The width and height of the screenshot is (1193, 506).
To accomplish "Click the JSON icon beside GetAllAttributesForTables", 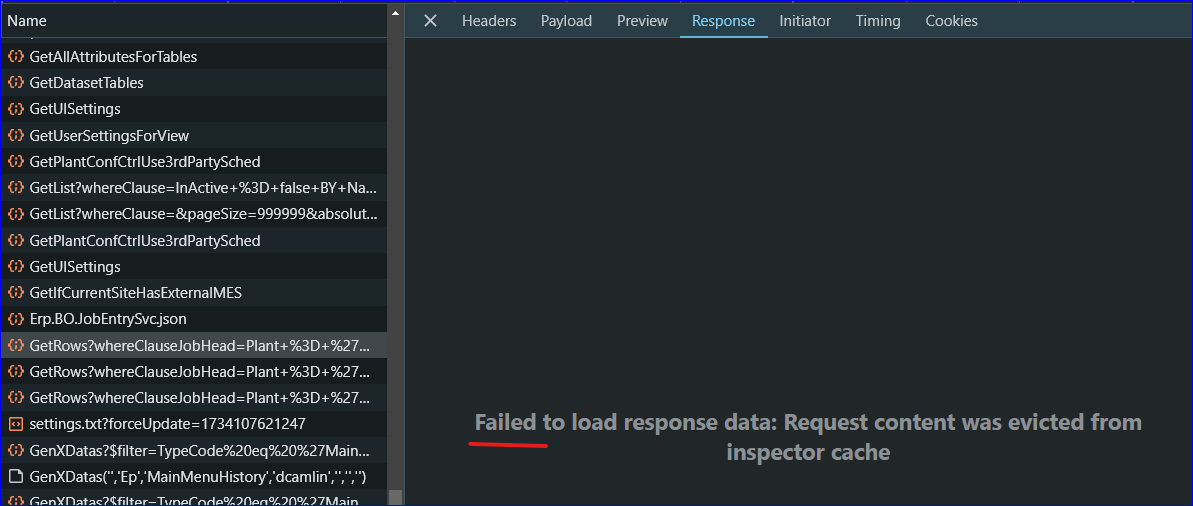I will click(14, 56).
